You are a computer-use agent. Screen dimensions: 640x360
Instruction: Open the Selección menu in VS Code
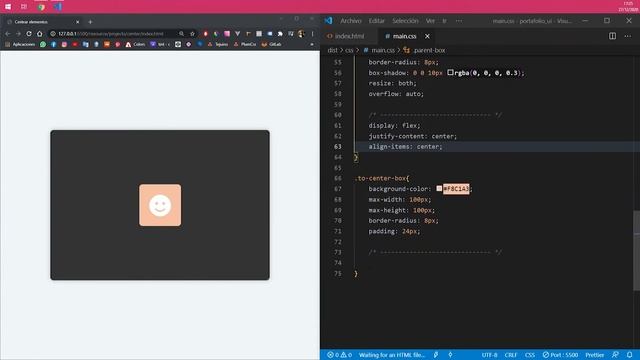405,21
